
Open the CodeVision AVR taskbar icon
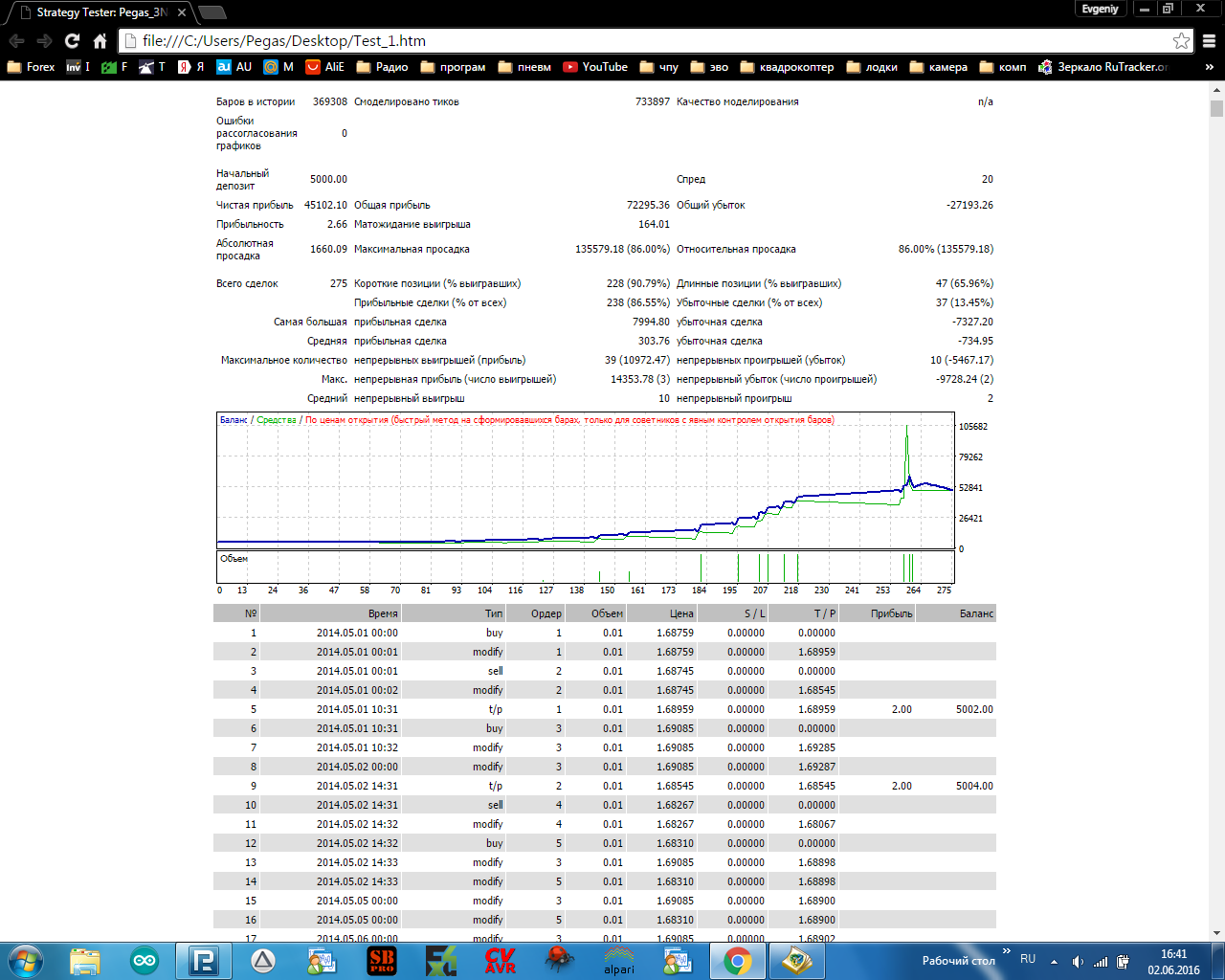(x=501, y=961)
